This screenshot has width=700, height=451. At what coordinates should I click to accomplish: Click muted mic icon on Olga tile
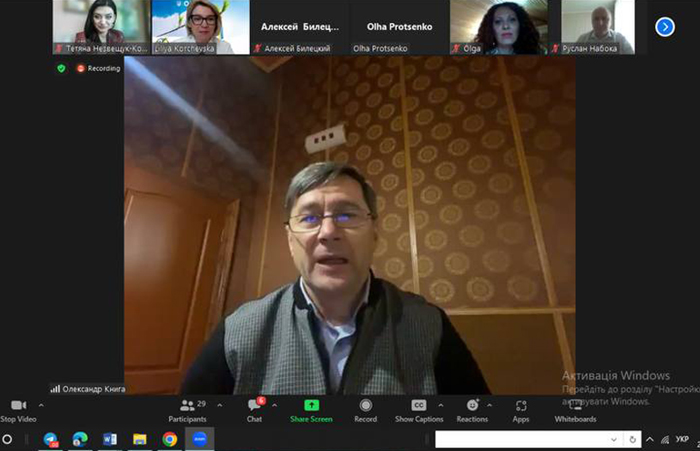456,48
